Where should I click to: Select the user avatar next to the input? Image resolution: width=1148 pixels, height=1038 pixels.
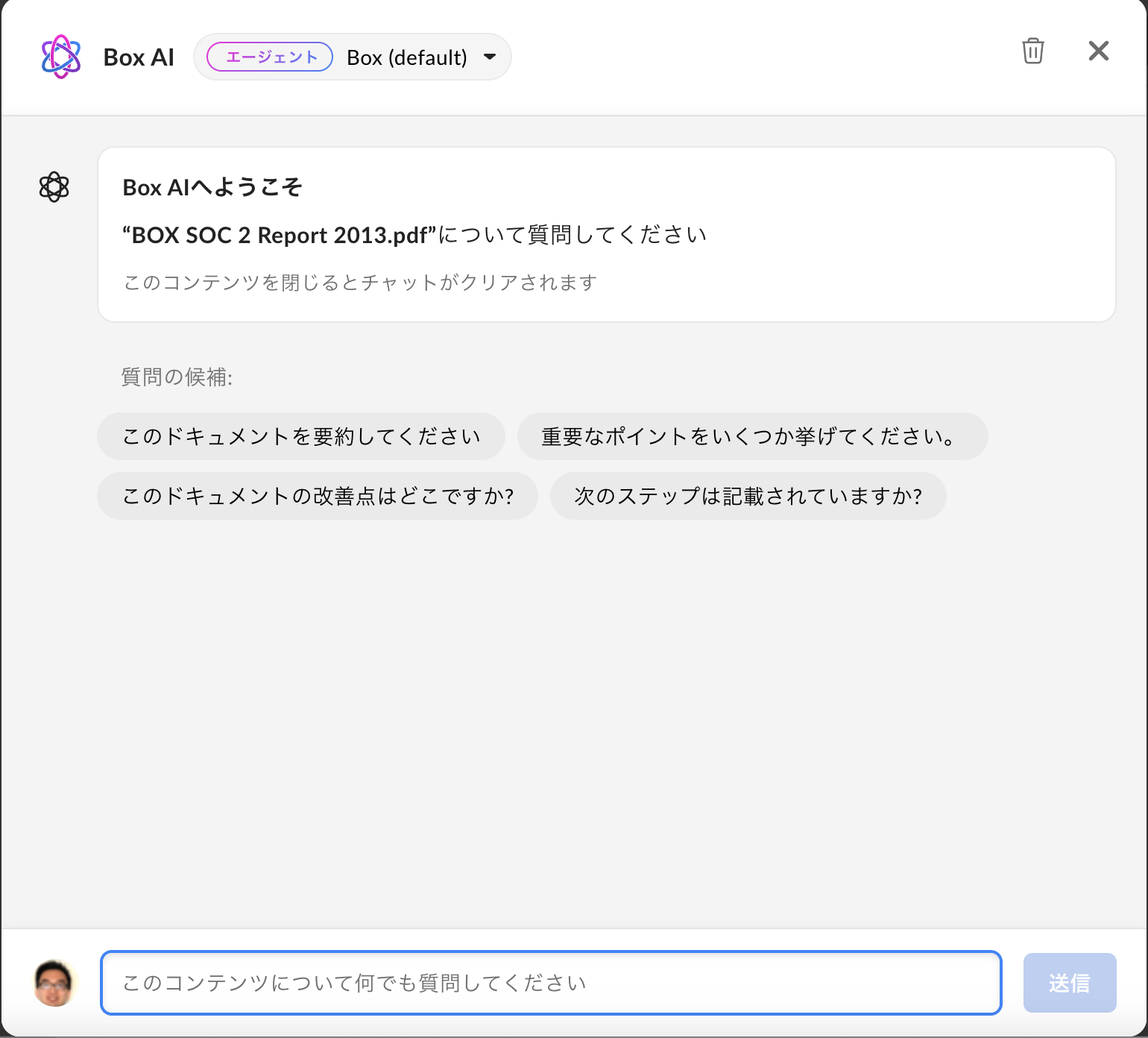[54, 983]
